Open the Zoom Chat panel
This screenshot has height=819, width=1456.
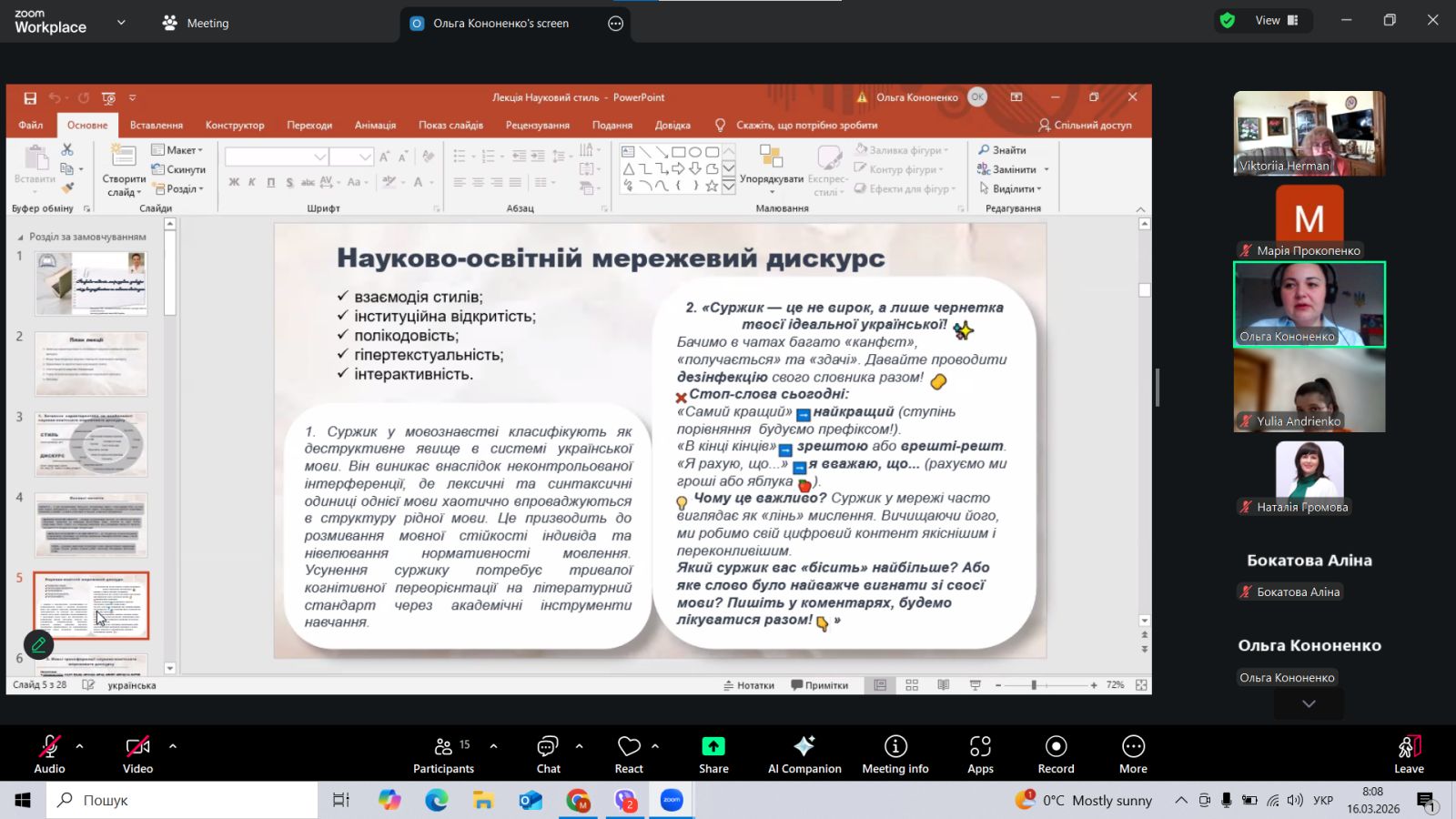548,753
